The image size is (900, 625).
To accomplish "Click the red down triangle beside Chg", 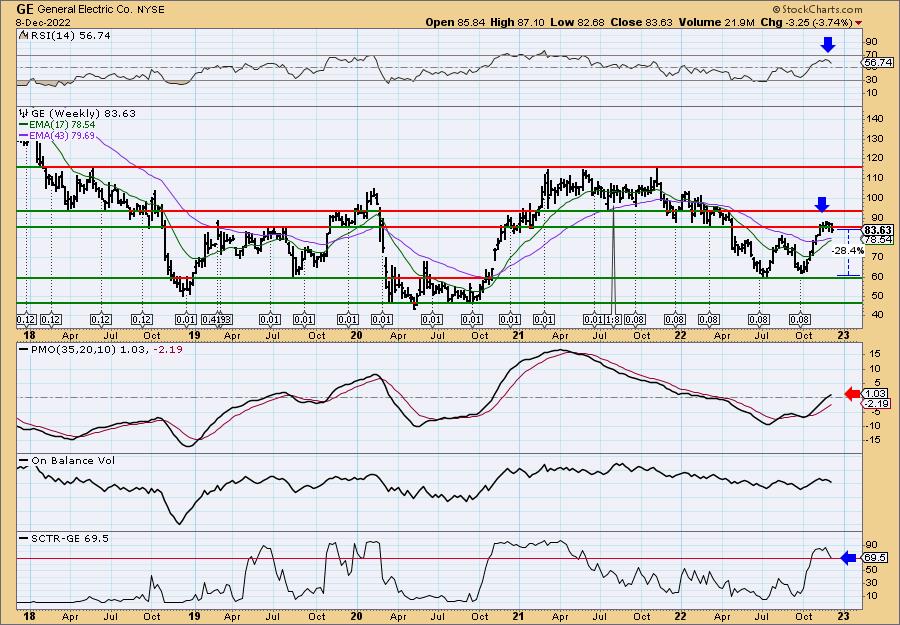I will (859, 23).
